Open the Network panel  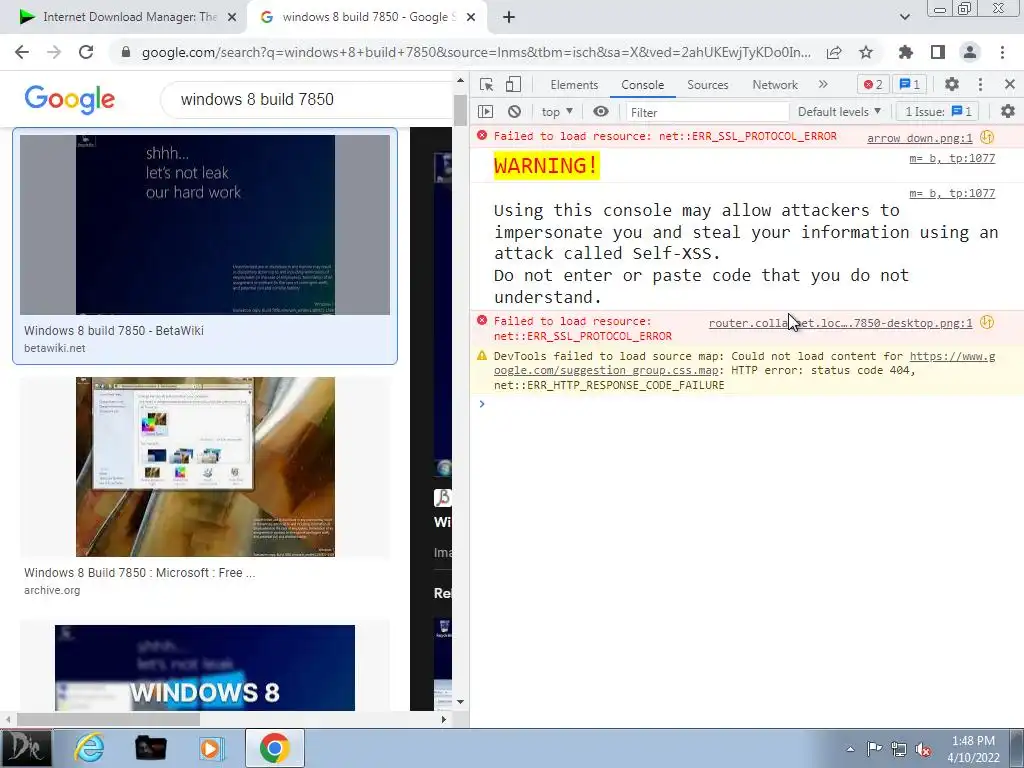(x=775, y=85)
